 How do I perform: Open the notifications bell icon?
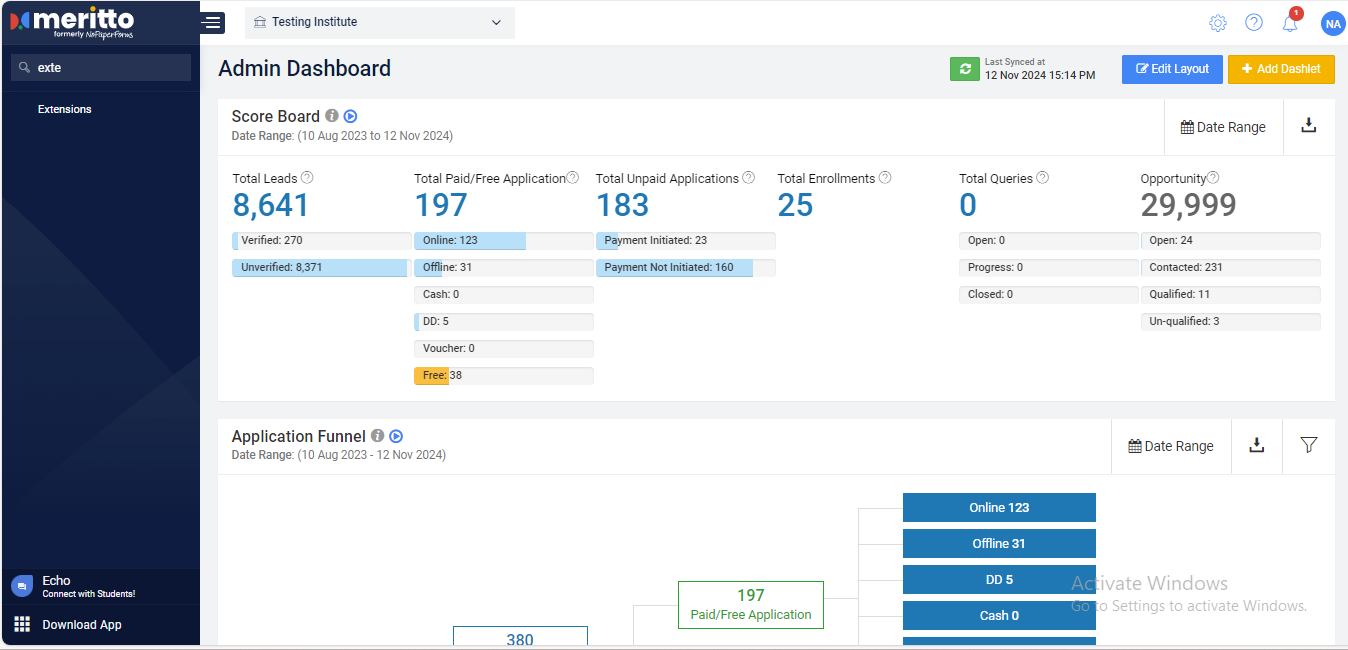[1290, 23]
